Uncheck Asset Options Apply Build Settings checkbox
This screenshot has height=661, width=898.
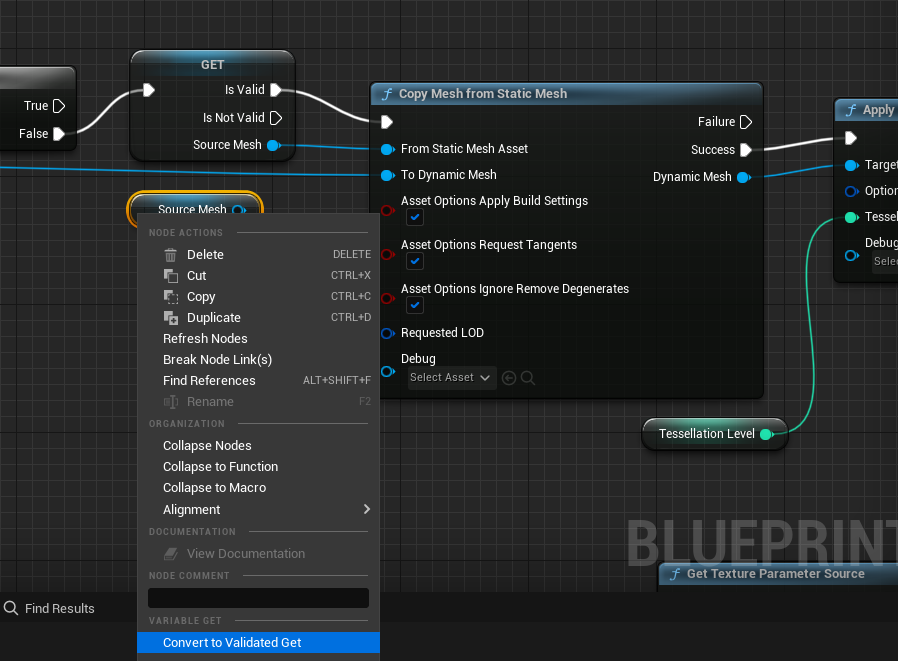tap(415, 217)
